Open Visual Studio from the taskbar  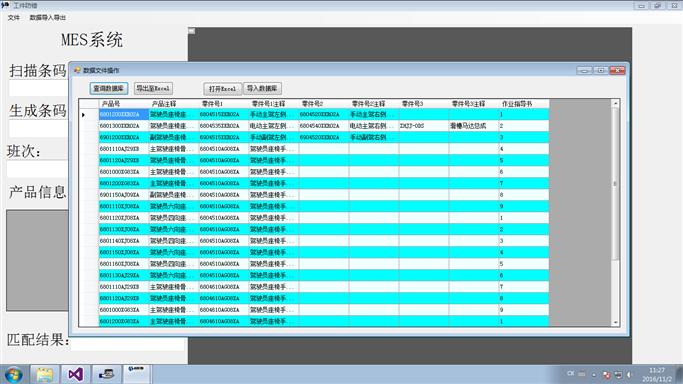point(75,375)
